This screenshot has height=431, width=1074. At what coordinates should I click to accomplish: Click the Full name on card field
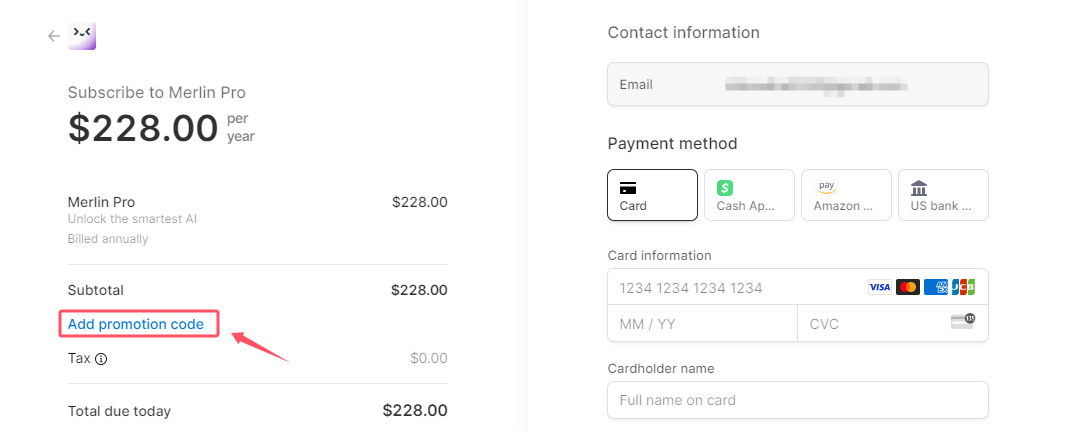pyautogui.click(x=798, y=400)
